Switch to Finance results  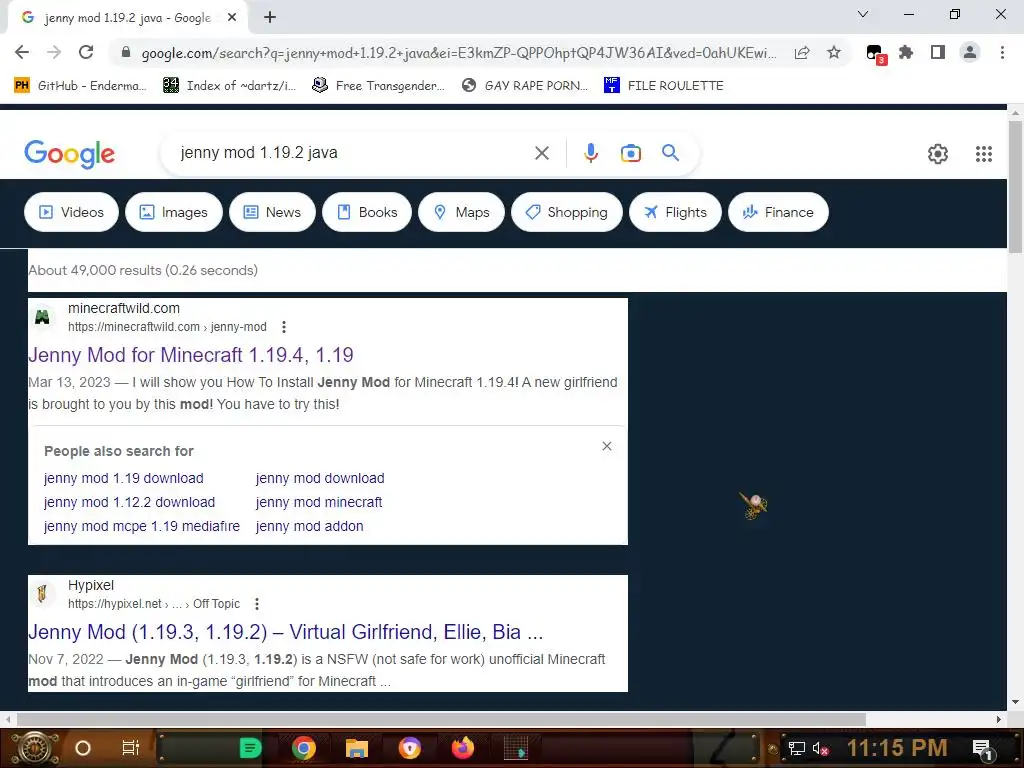778,212
